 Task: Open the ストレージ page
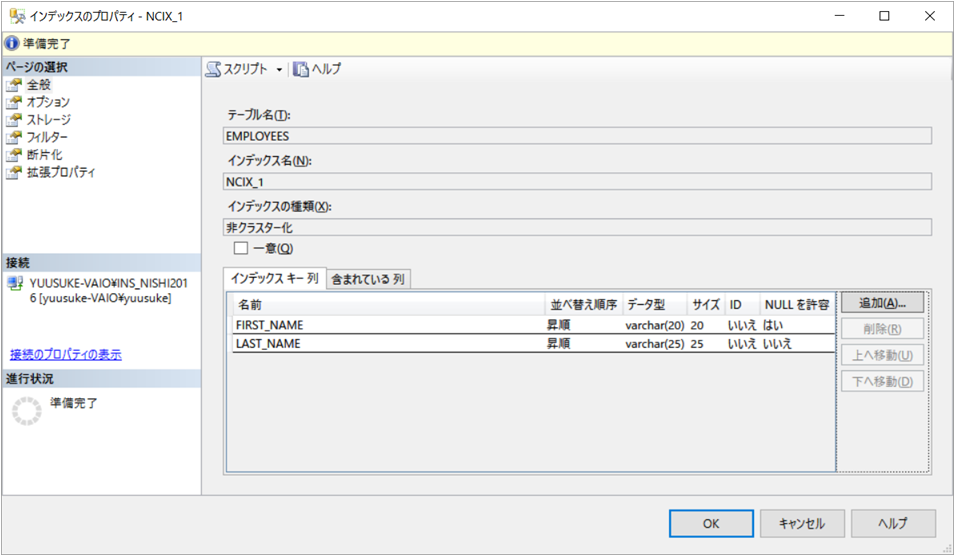tap(49, 120)
